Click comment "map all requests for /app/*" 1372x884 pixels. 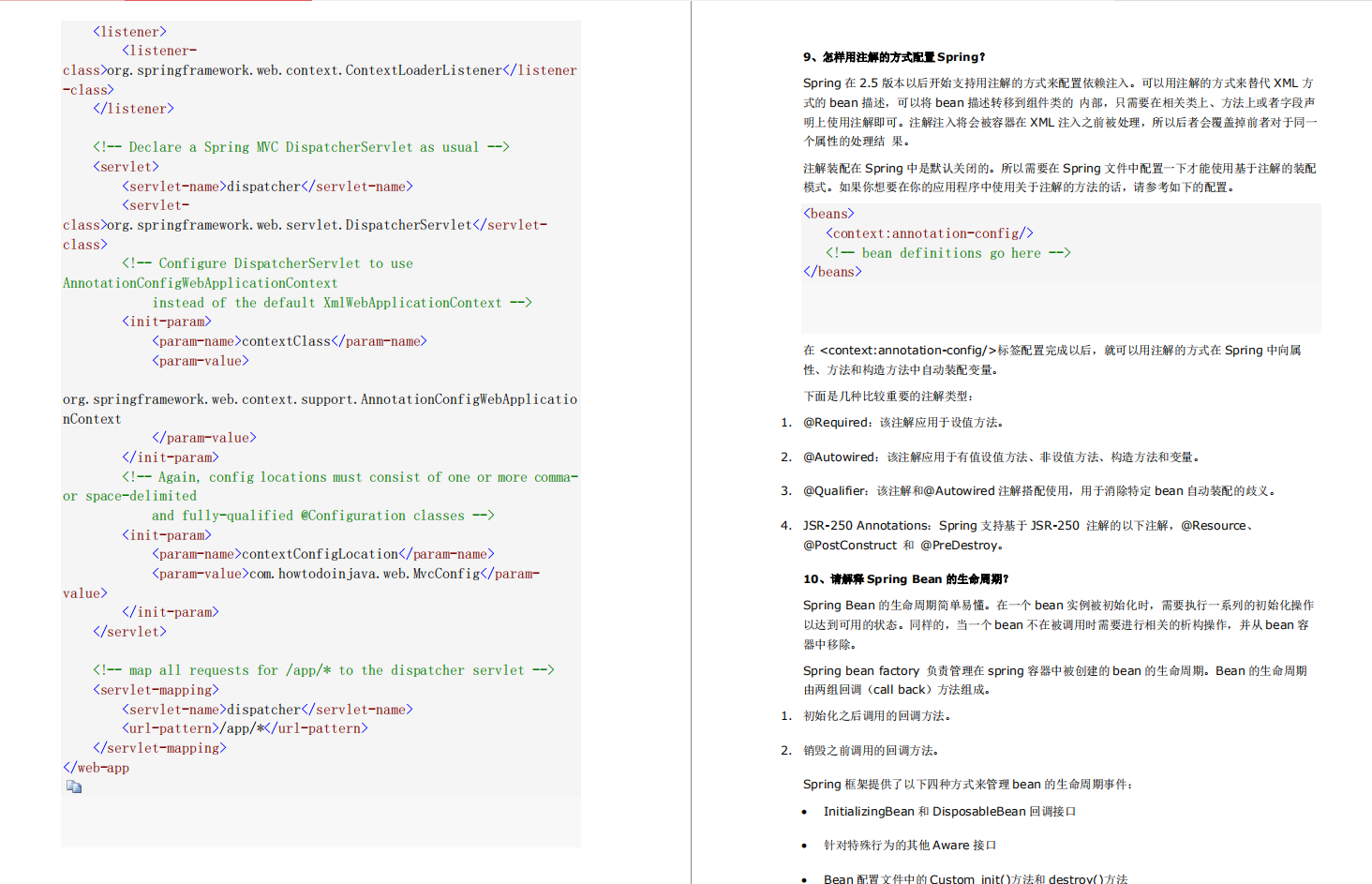pyautogui.click(x=323, y=670)
